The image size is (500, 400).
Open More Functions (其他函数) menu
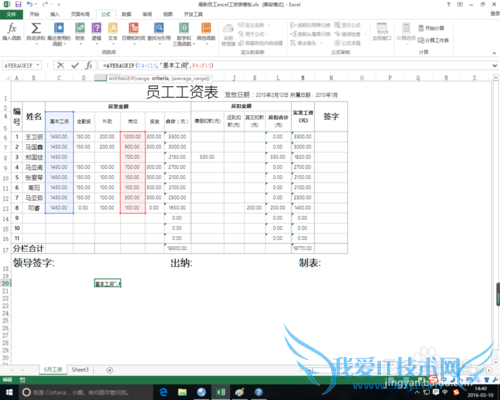click(206, 33)
